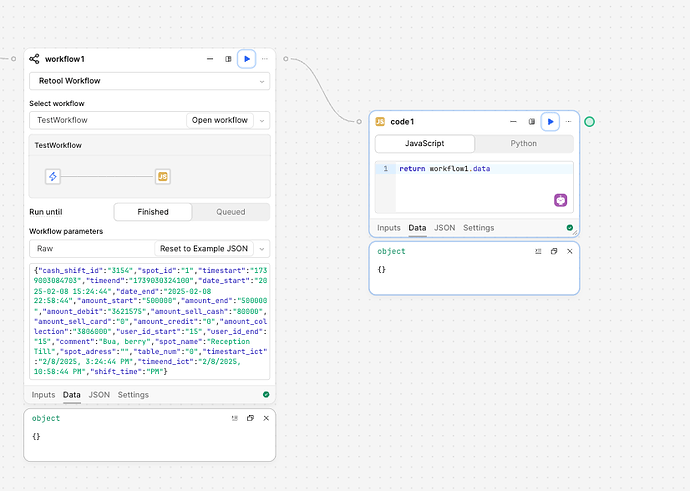Toggle list view in code1 result panel

538,251
